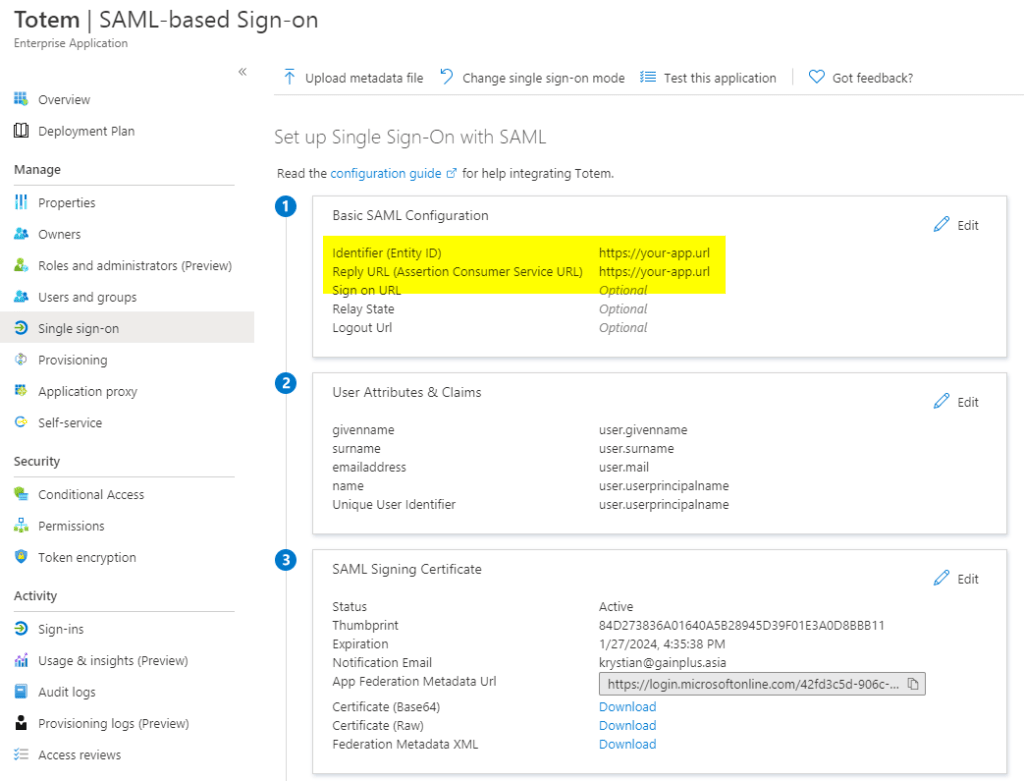Click the emailaddress claim name
The width and height of the screenshot is (1024, 781).
369,467
